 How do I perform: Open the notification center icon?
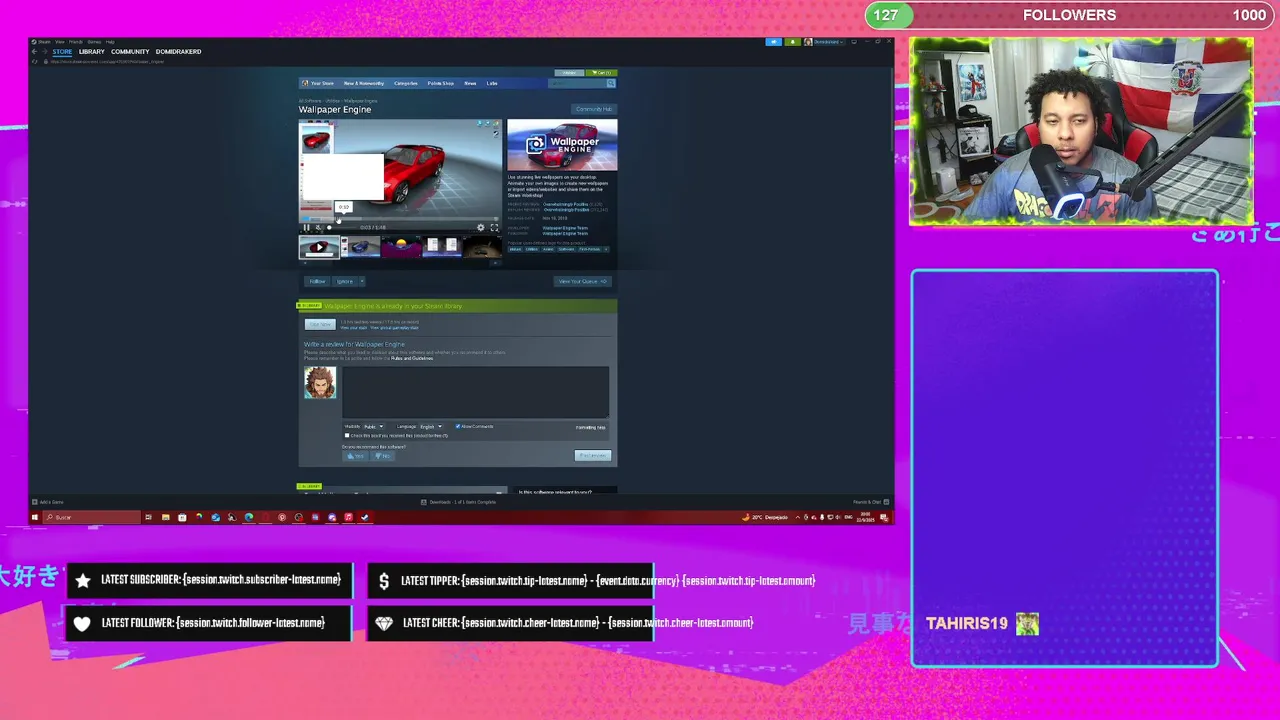coord(884,517)
